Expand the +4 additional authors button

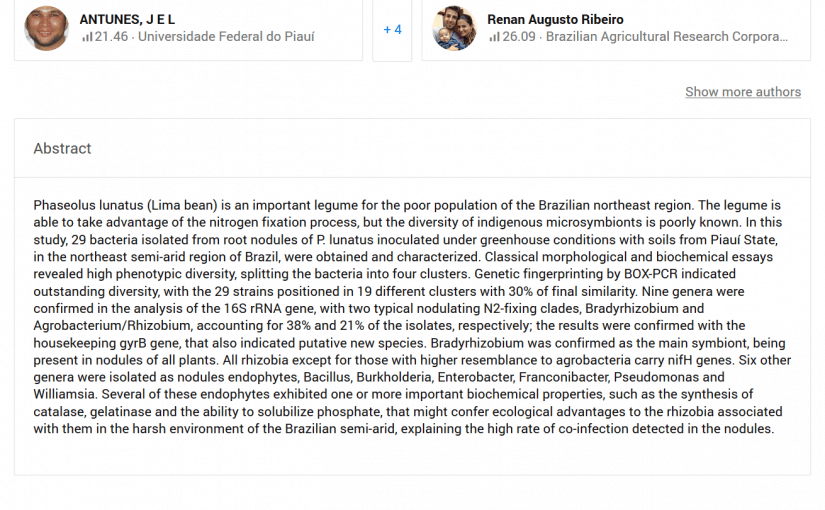click(392, 30)
